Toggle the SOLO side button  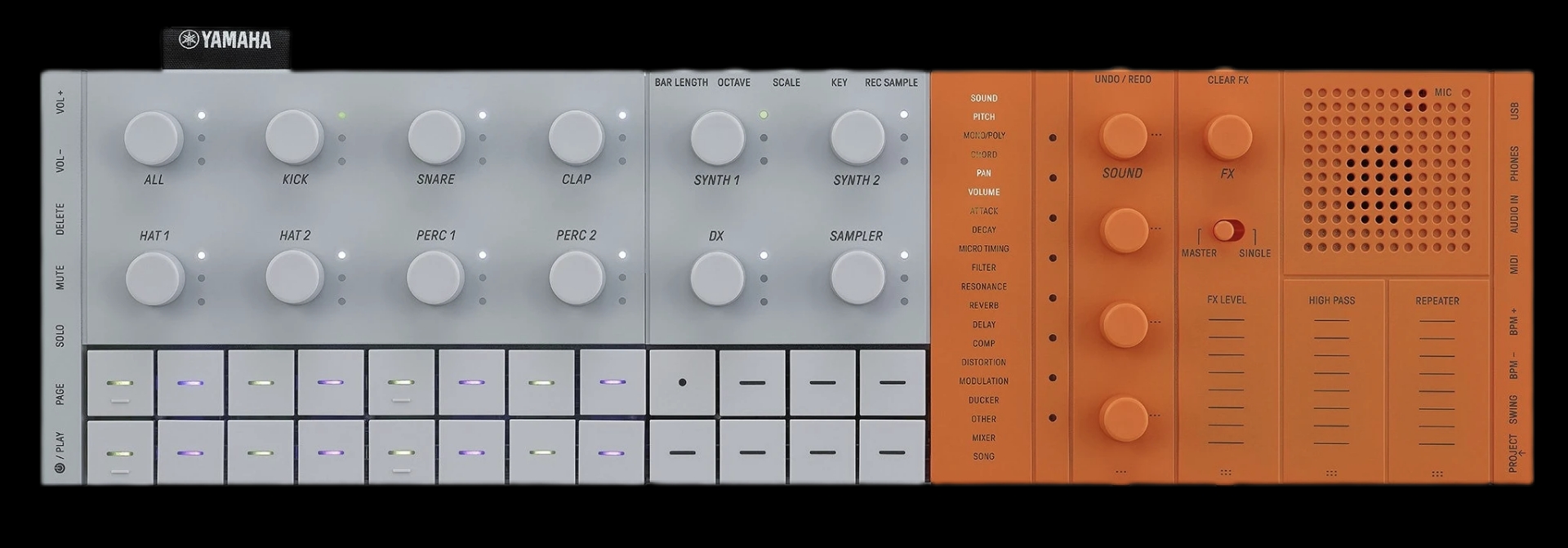pos(60,336)
